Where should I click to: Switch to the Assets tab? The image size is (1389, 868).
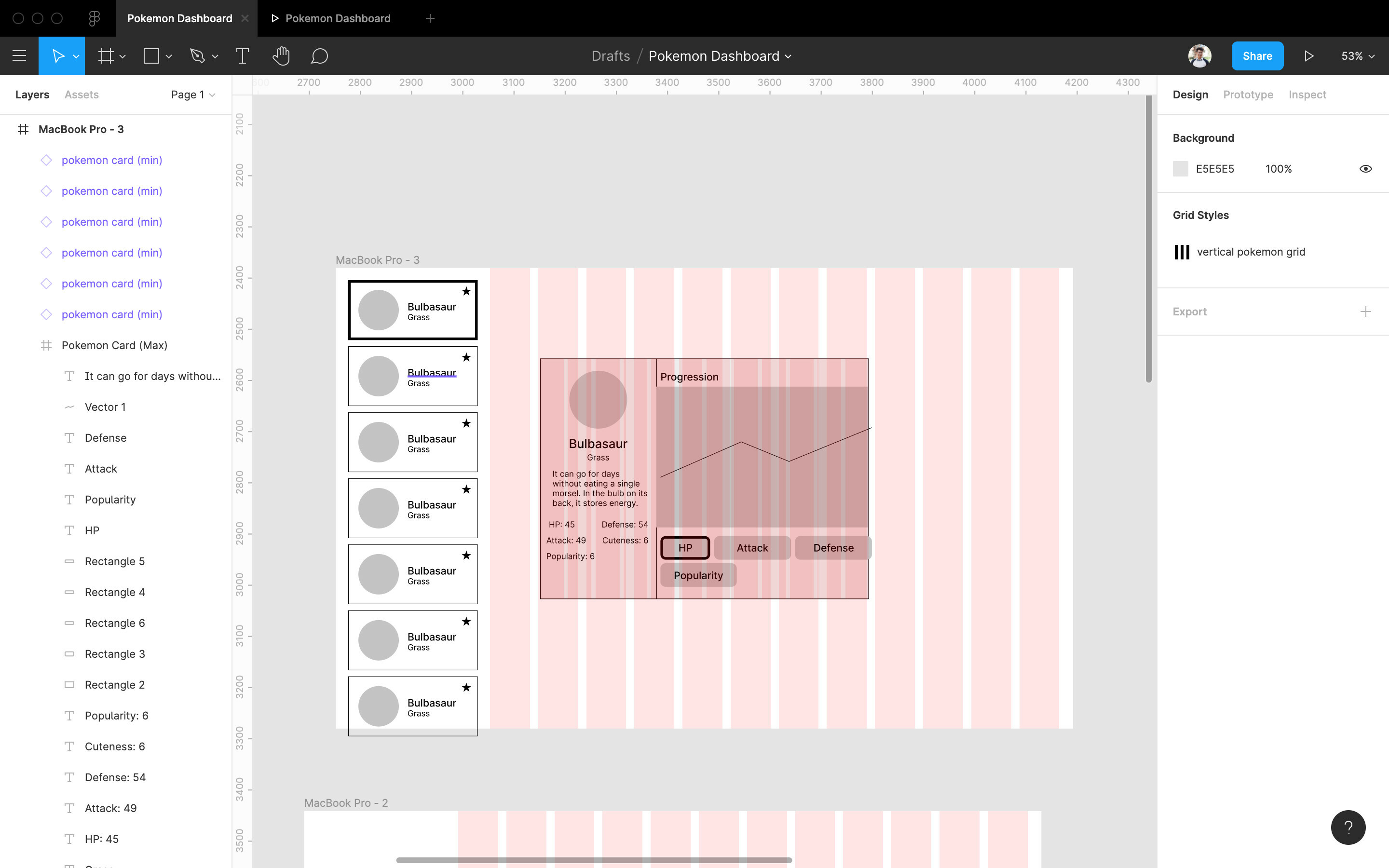coord(82,95)
